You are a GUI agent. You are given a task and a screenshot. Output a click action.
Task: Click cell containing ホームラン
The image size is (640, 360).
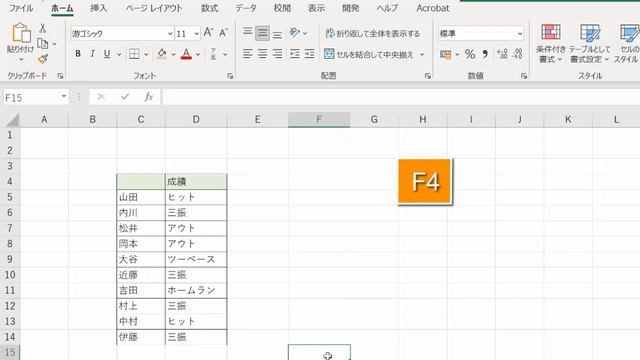point(196,290)
